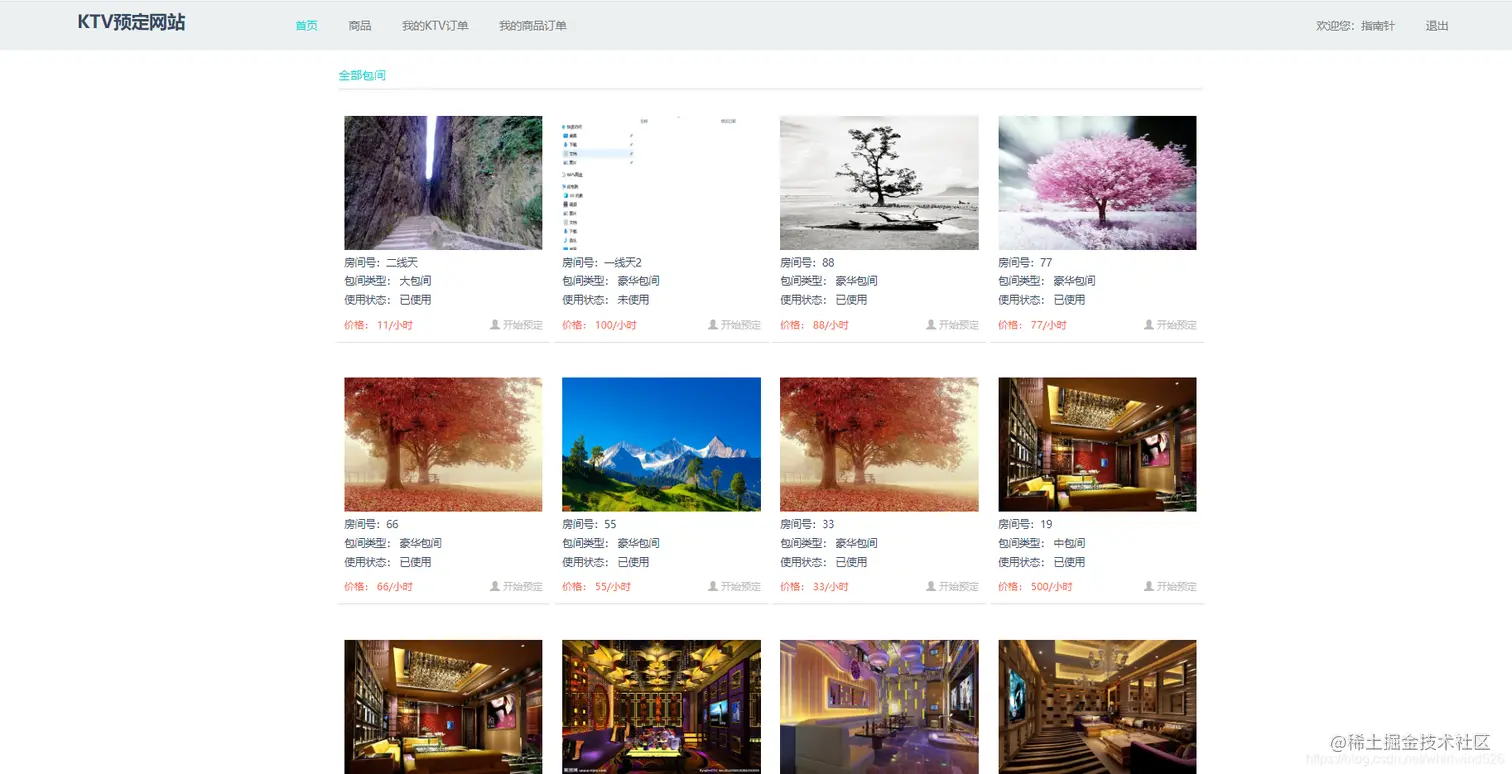This screenshot has width=1512, height=774.
Task: Click the price 价格: 66/小时
Action: click(379, 587)
